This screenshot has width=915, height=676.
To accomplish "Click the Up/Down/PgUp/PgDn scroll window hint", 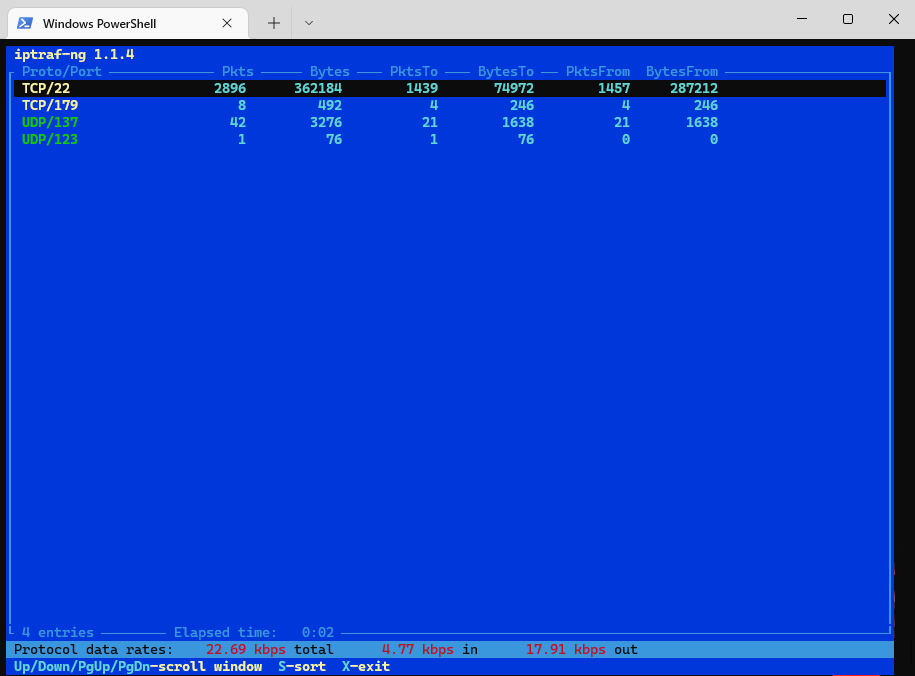I will tap(138, 666).
